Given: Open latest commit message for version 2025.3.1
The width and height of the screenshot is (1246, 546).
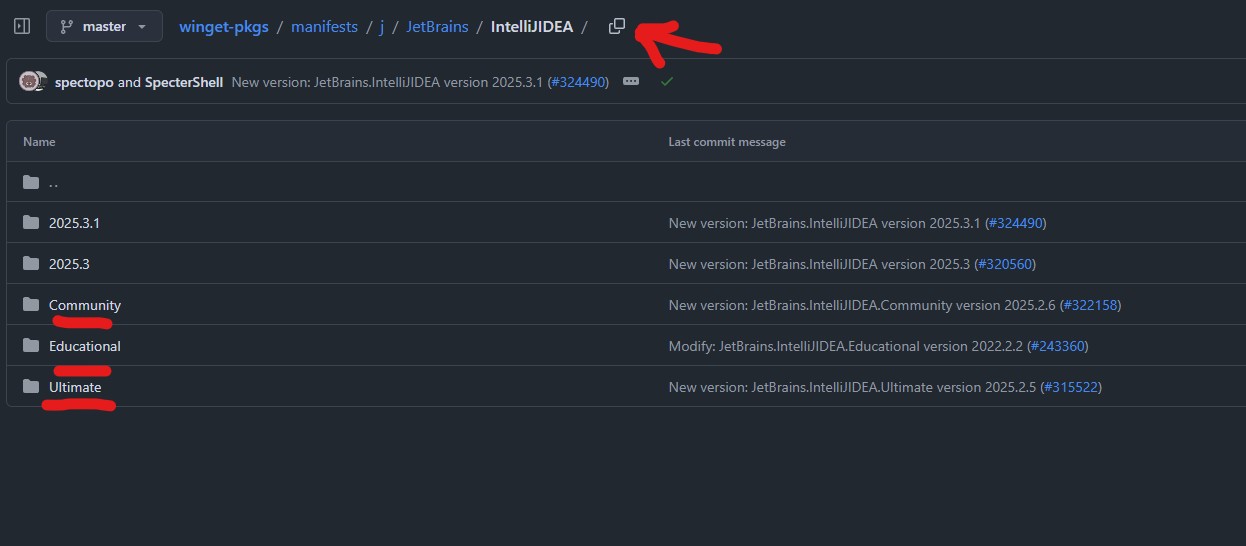Looking at the screenshot, I should click(x=388, y=82).
